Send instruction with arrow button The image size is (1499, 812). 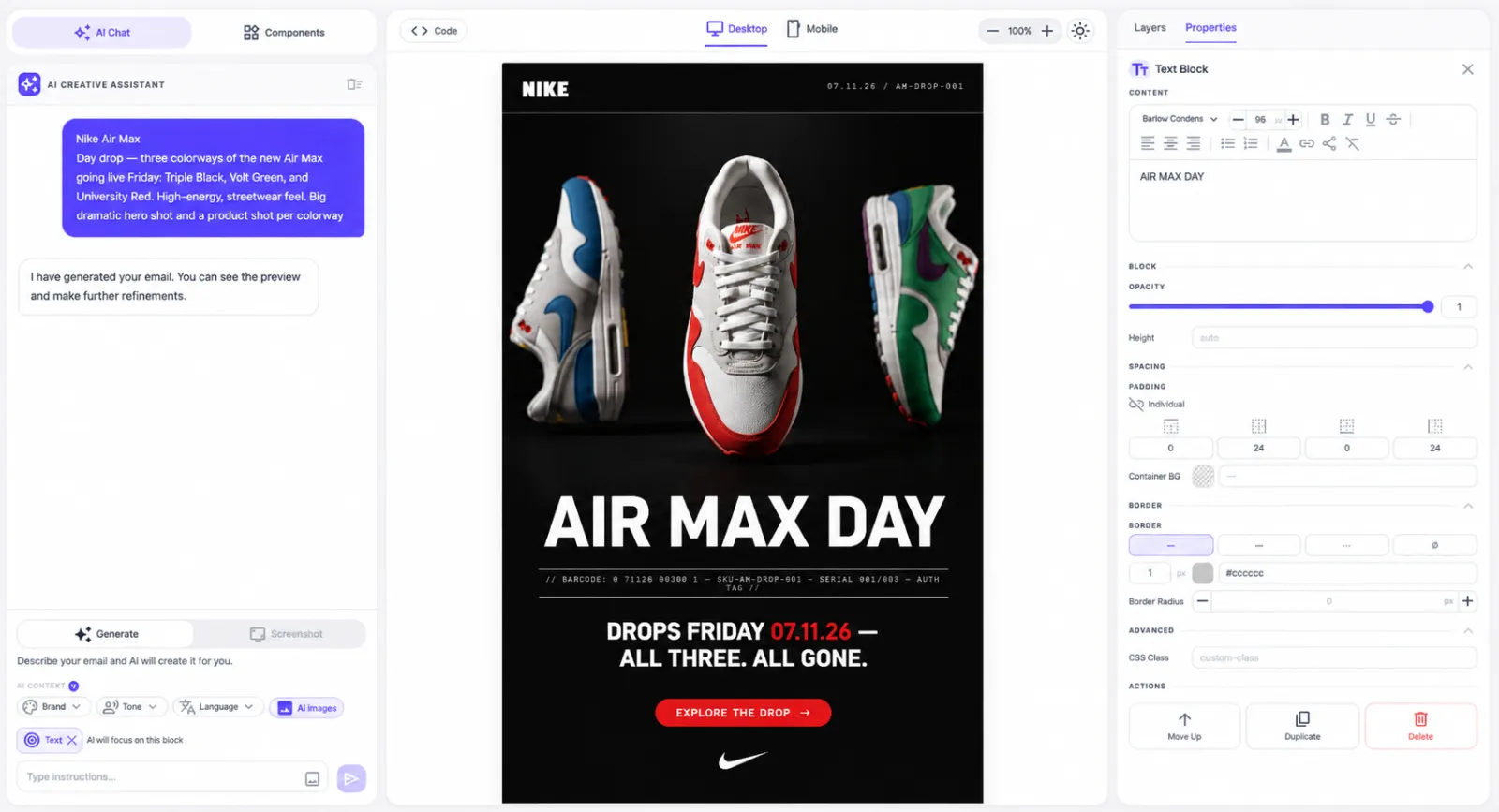351,777
